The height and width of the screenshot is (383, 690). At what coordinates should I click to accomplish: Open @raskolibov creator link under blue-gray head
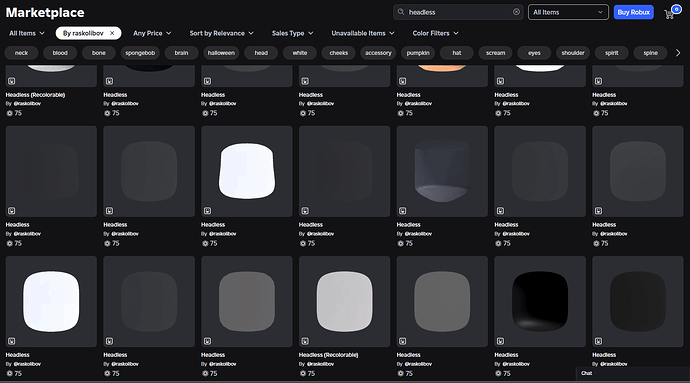pos(418,234)
